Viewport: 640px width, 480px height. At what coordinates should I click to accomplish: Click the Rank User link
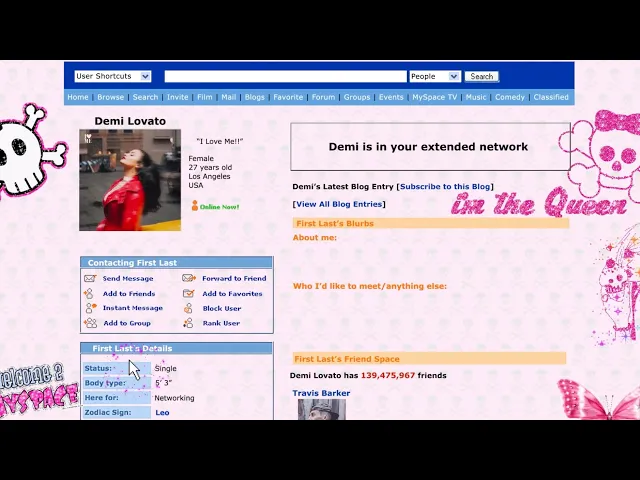(x=221, y=323)
